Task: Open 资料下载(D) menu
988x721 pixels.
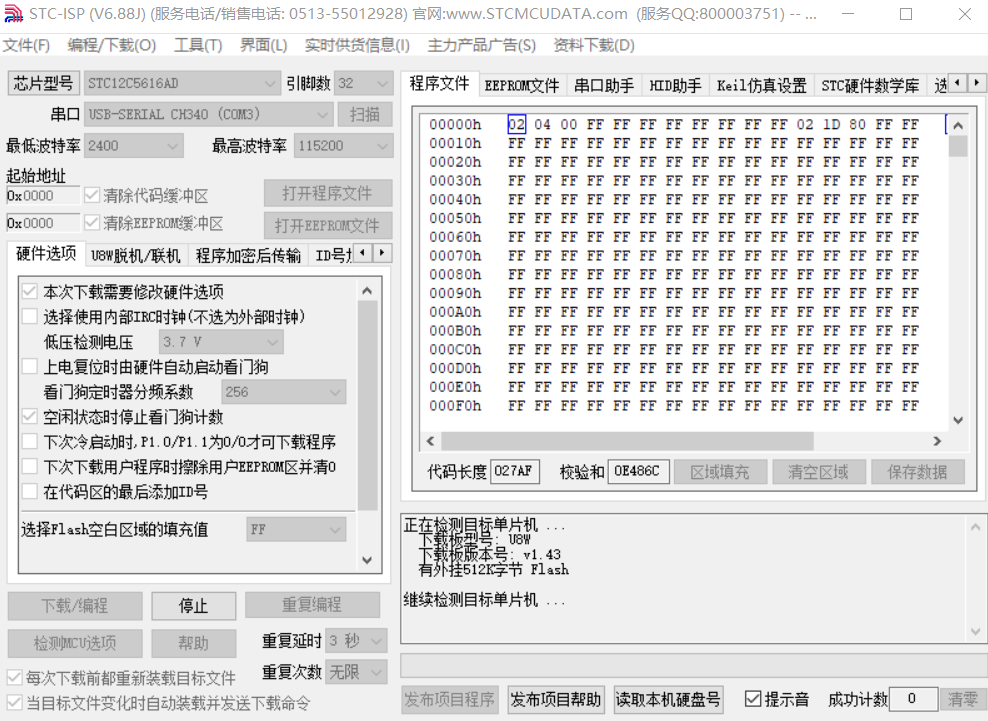Action: point(594,45)
